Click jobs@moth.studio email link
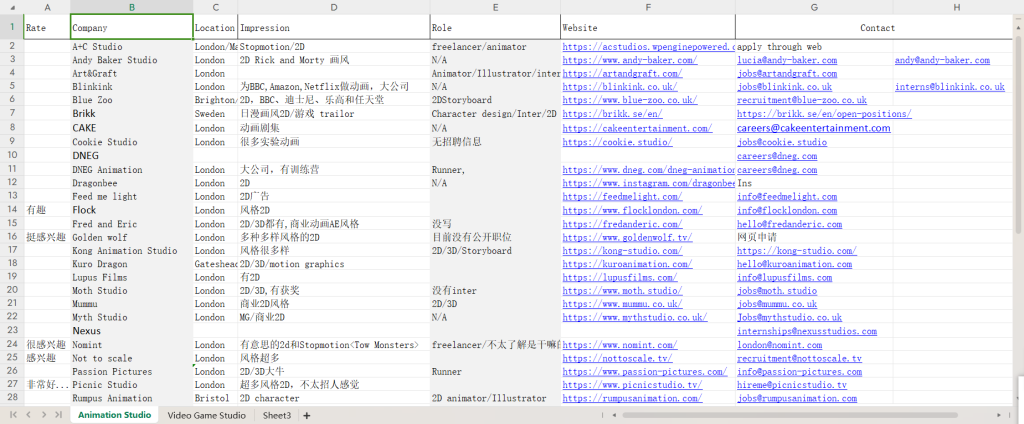1024x424 pixels. pos(777,291)
